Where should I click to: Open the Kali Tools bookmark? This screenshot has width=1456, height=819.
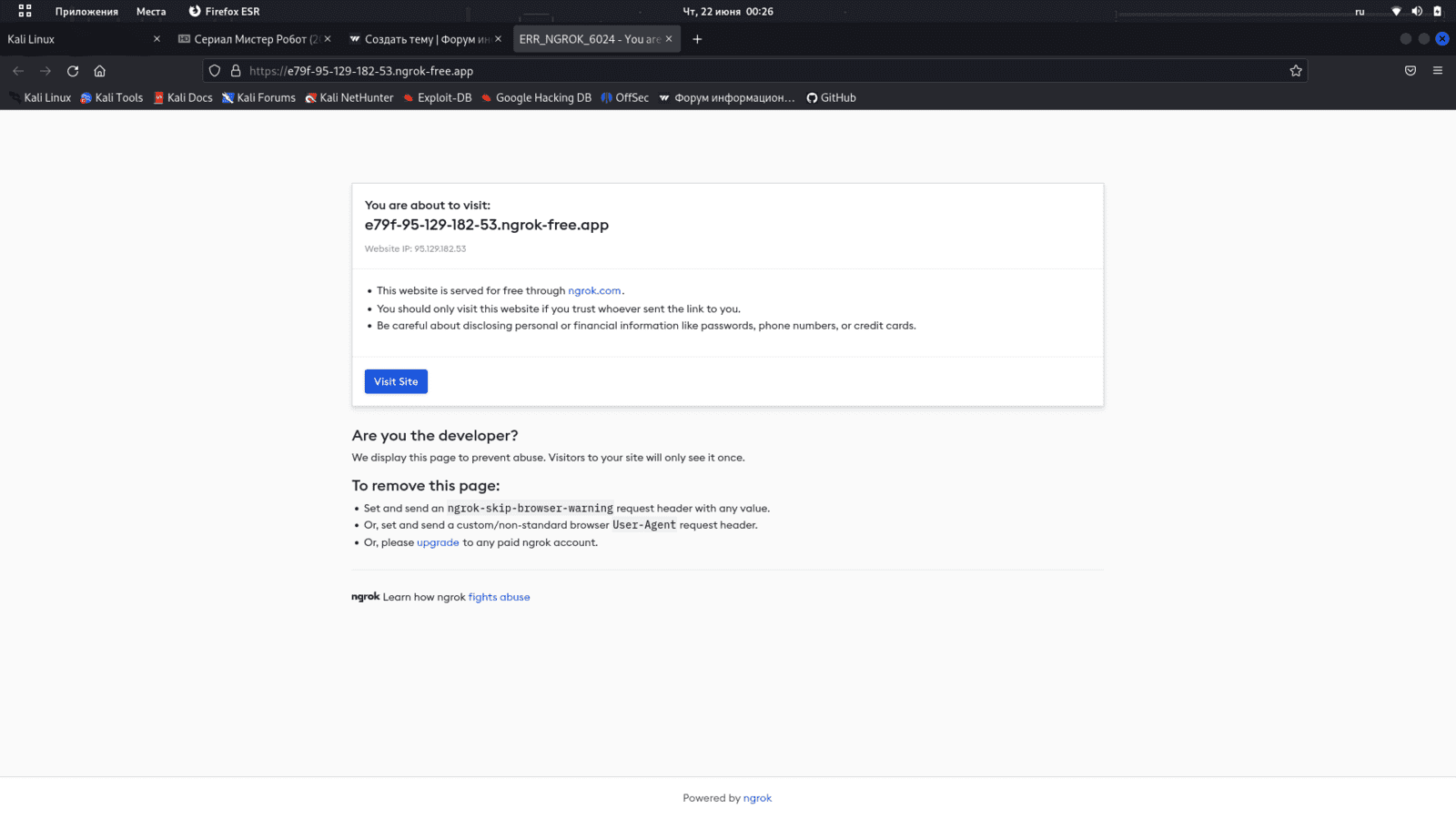(x=112, y=98)
